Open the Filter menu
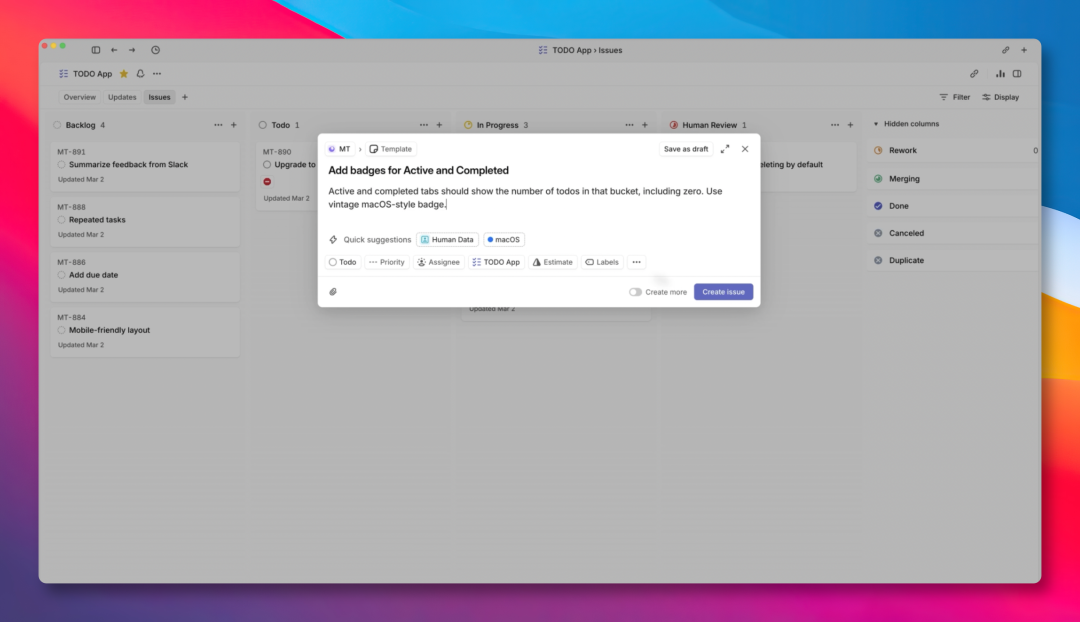The width and height of the screenshot is (1080, 622). pos(955,97)
